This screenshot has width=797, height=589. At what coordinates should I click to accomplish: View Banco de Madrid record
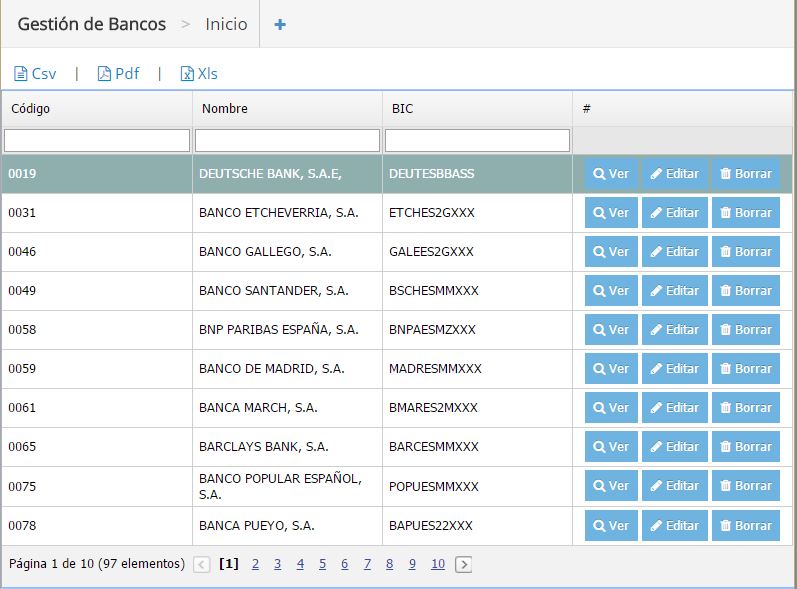click(611, 368)
